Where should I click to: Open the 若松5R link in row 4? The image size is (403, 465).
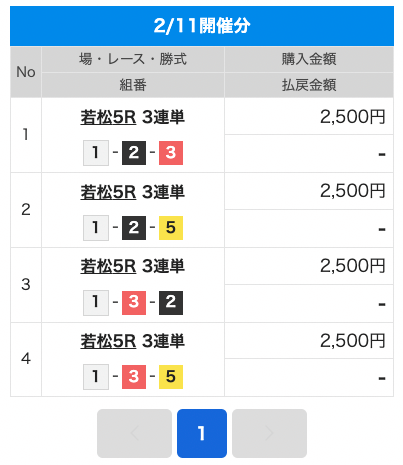(x=108, y=342)
